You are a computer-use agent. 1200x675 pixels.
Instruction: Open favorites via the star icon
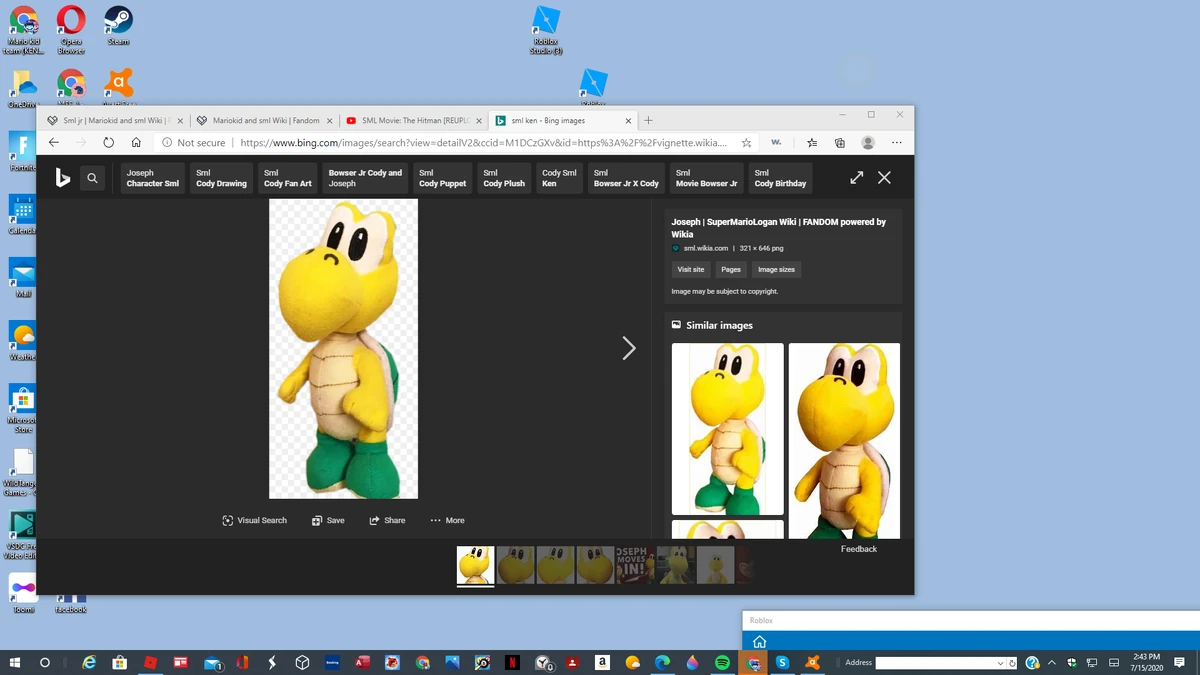tap(746, 142)
